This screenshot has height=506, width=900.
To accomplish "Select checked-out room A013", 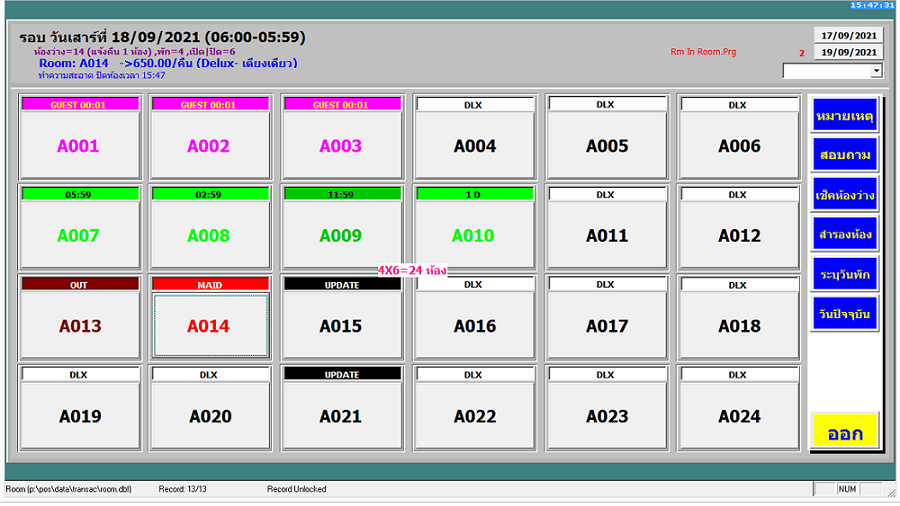I will [78, 326].
